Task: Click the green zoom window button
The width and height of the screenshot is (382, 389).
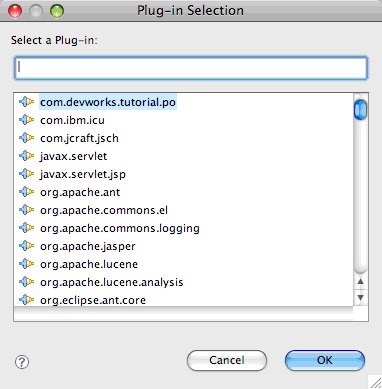Action: pos(57,11)
